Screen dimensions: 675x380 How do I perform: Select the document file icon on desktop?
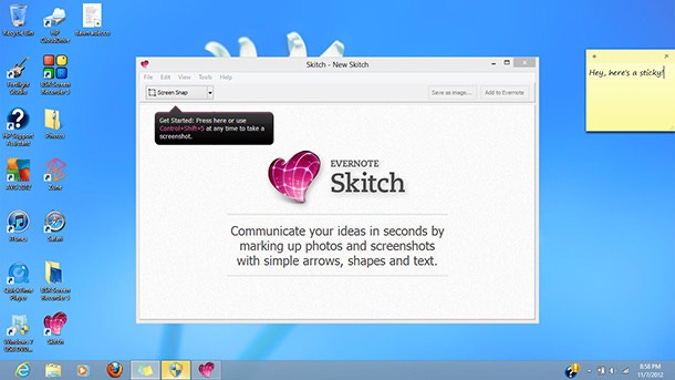[92, 20]
